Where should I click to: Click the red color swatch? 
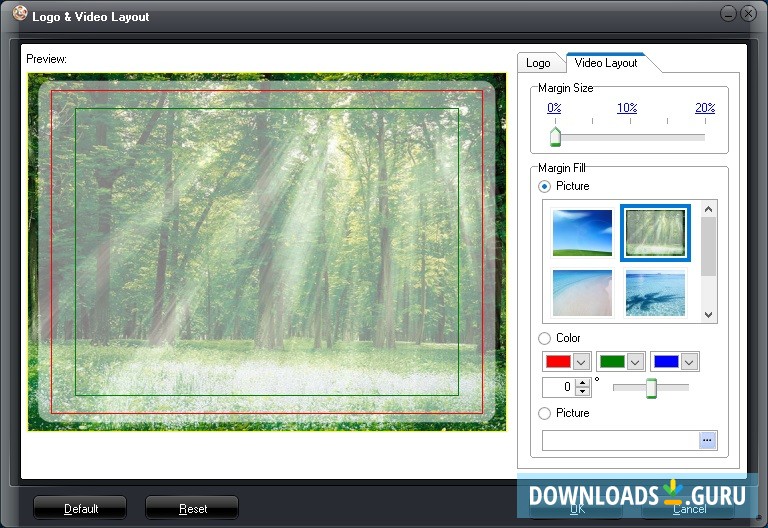pyautogui.click(x=558, y=362)
